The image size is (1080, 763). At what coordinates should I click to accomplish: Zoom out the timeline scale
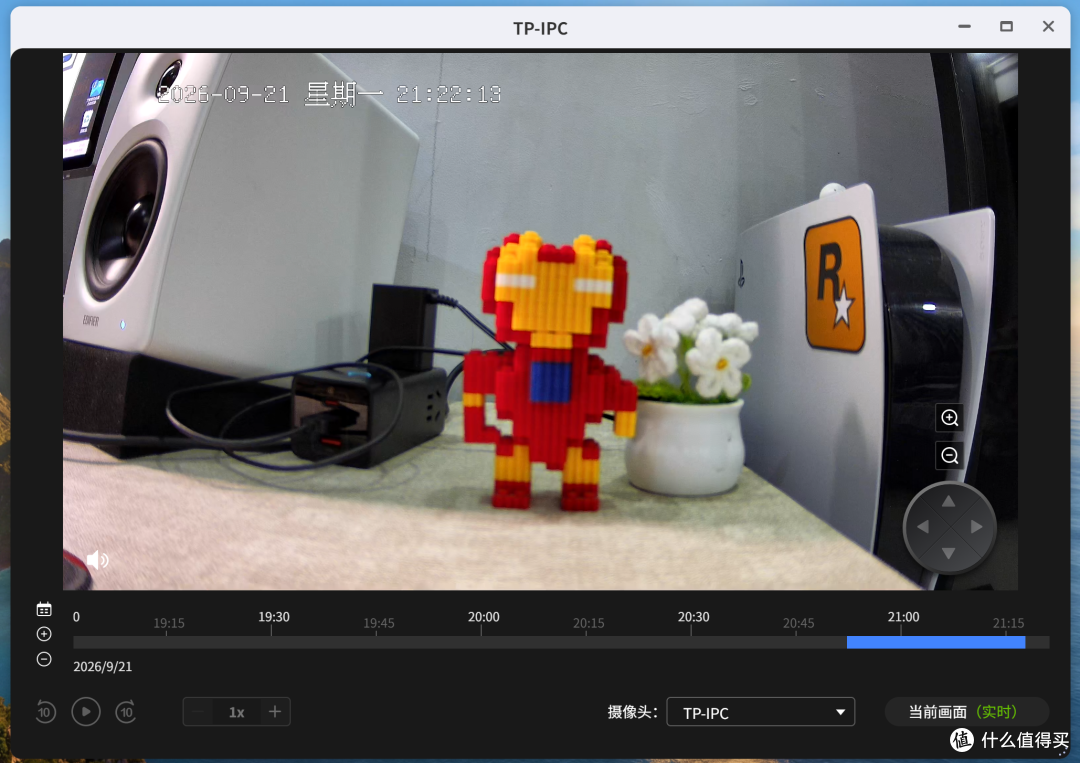click(x=44, y=659)
